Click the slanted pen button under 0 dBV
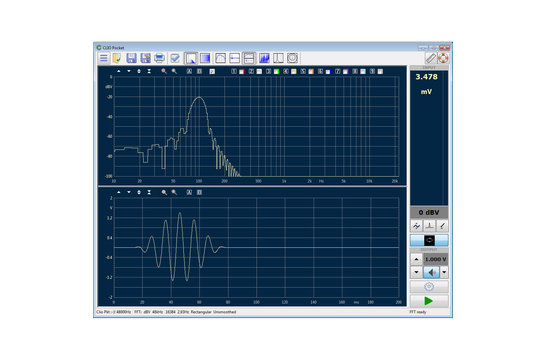 pyautogui.click(x=442, y=226)
